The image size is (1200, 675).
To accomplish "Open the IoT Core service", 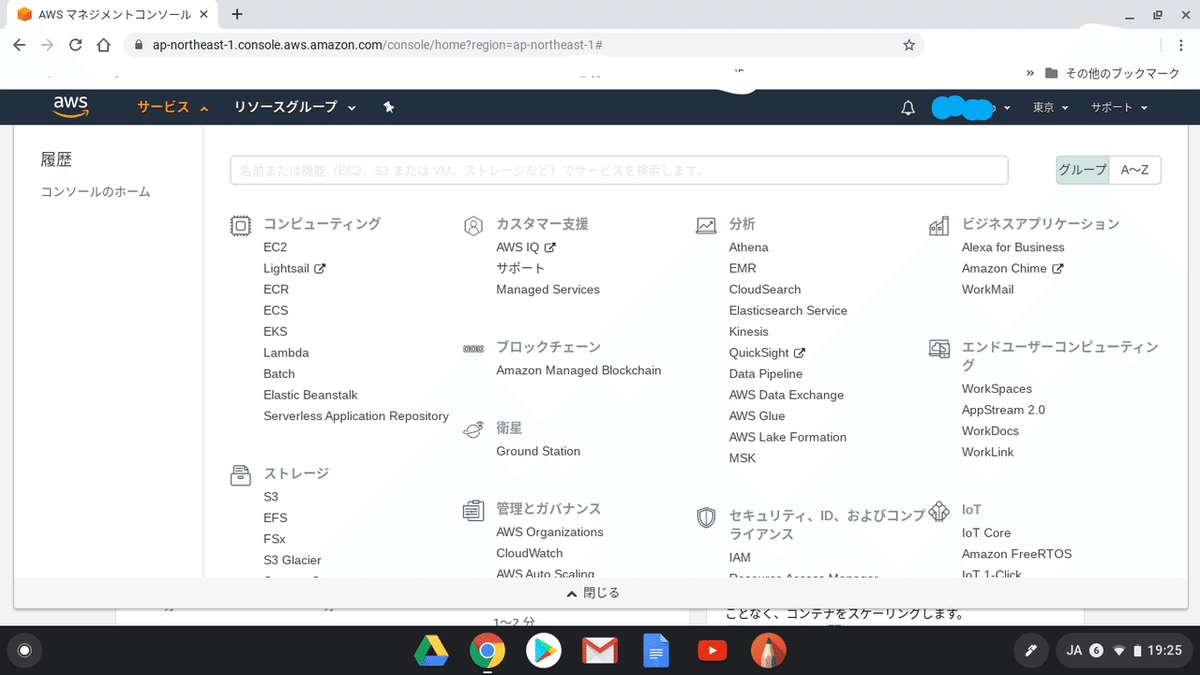I will click(986, 533).
